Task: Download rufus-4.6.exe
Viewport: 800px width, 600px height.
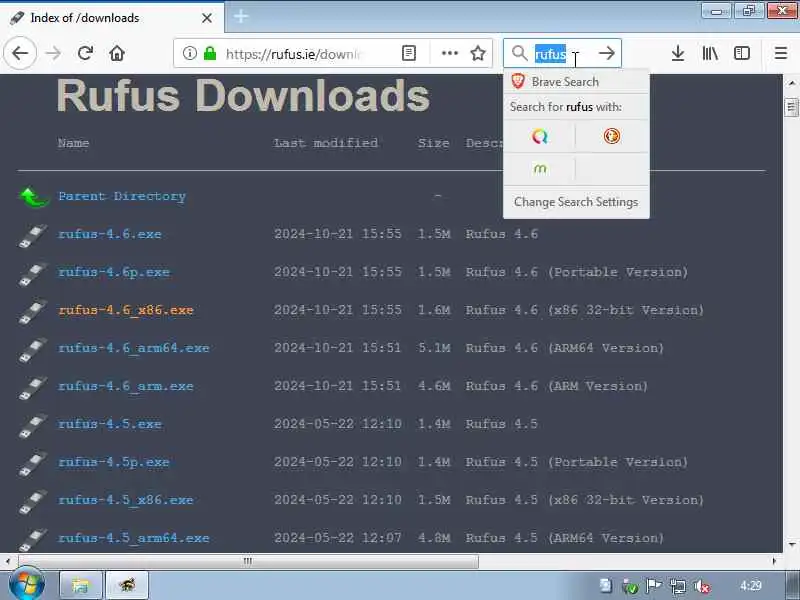Action: [x=110, y=234]
